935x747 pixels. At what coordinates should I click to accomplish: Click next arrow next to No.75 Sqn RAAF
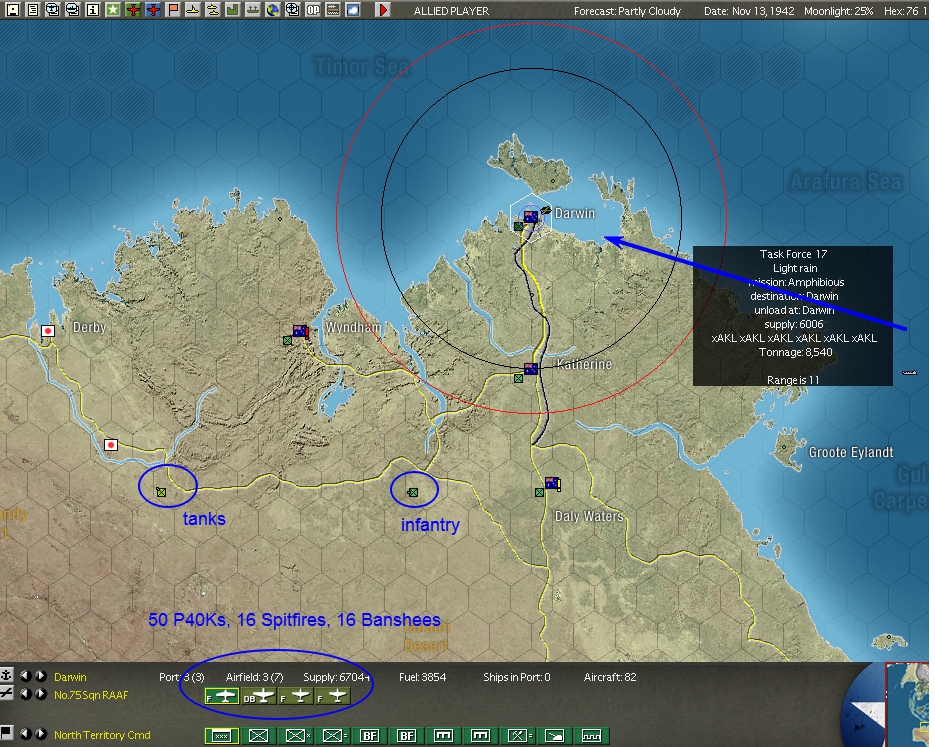(x=41, y=694)
